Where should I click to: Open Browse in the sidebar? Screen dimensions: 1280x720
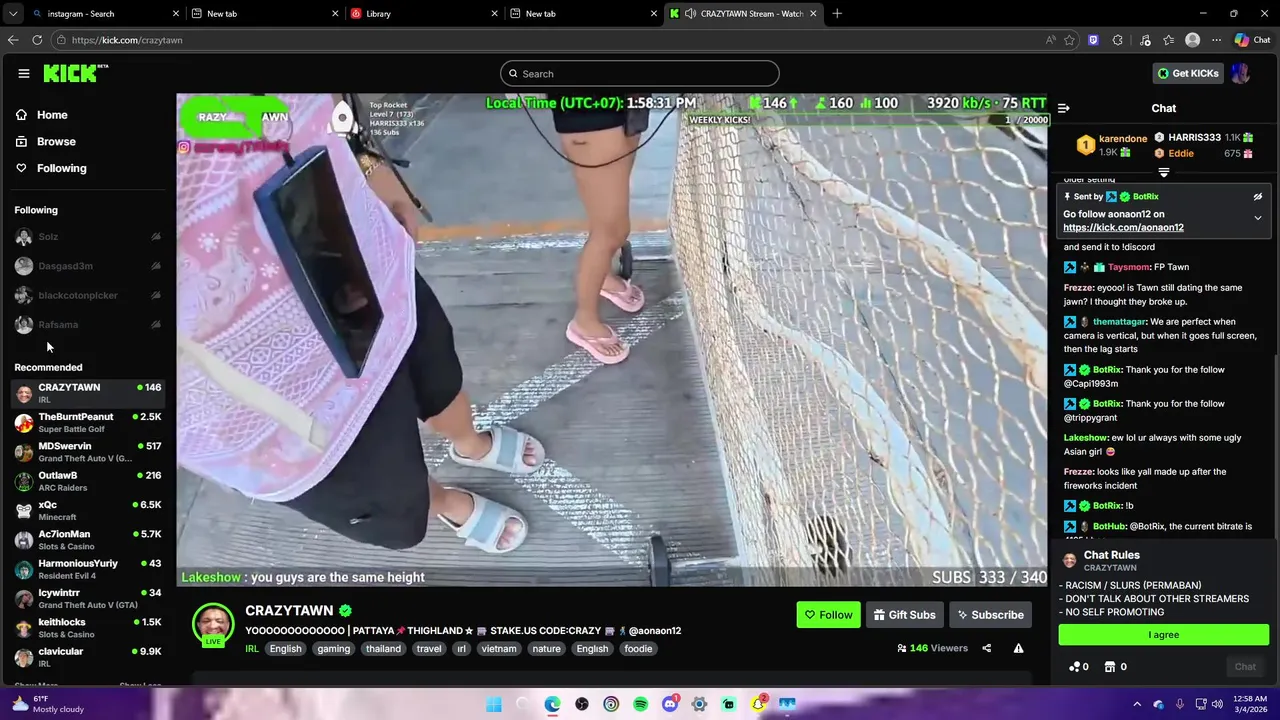(x=56, y=142)
